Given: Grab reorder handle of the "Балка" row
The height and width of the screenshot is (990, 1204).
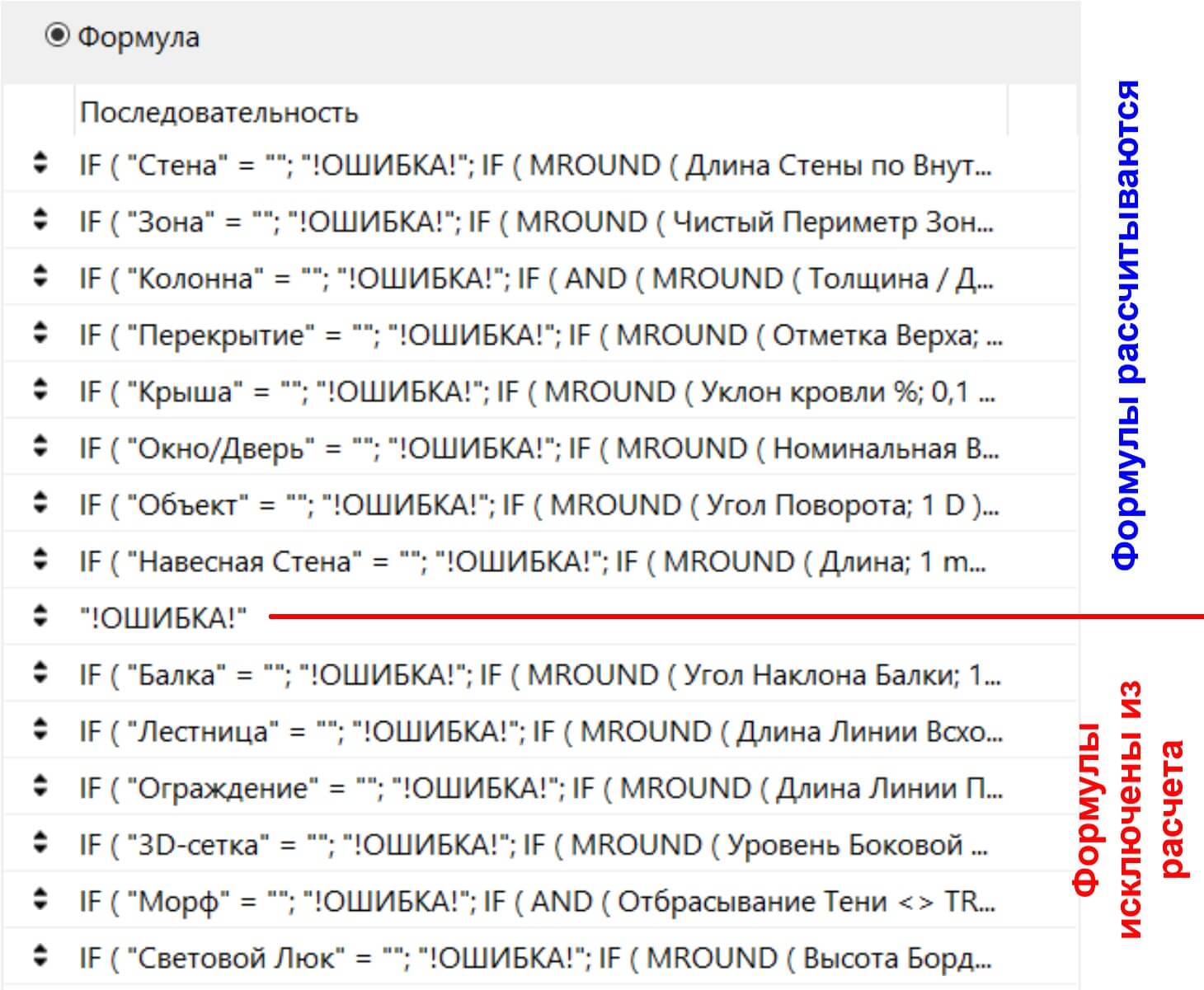Looking at the screenshot, I should (40, 673).
